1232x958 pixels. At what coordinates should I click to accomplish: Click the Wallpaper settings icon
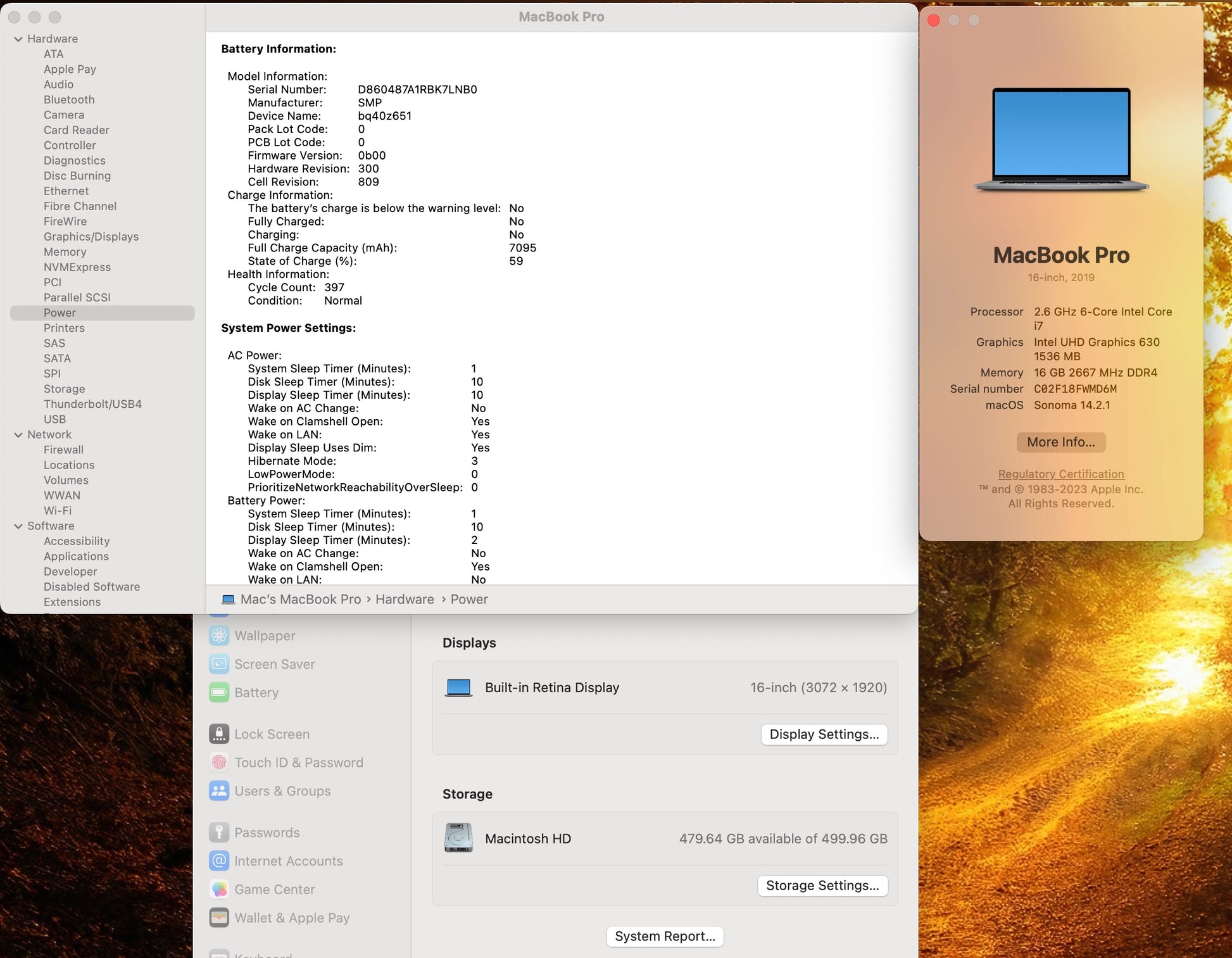[219, 635]
